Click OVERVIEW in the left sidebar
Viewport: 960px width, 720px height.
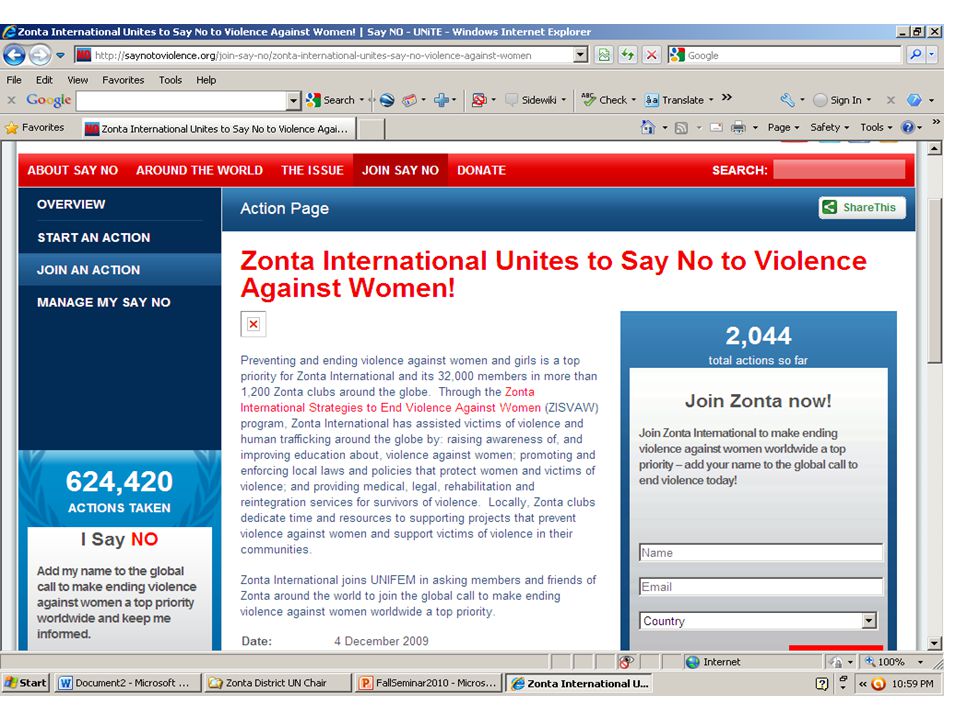point(71,204)
